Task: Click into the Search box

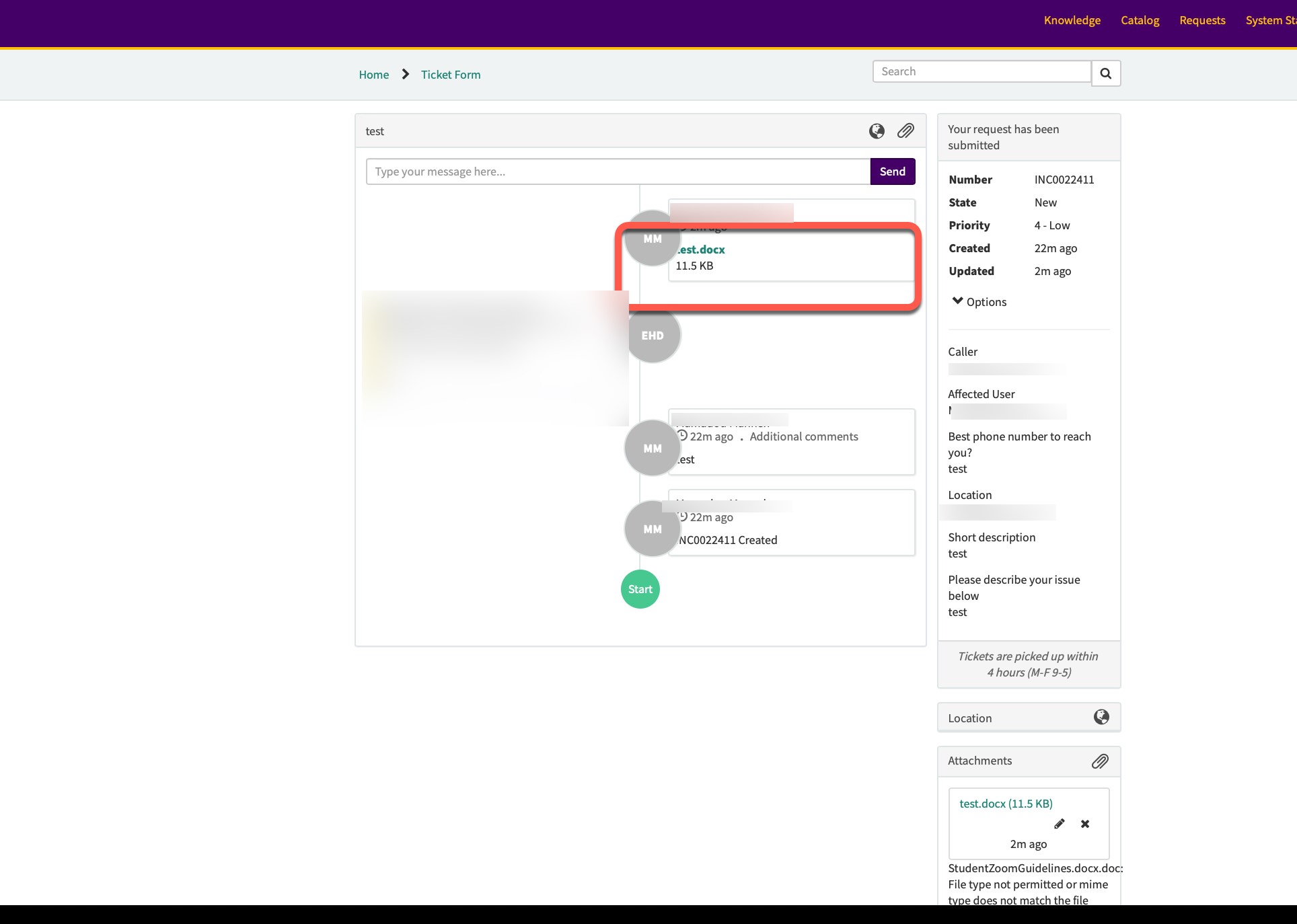Action: (981, 71)
